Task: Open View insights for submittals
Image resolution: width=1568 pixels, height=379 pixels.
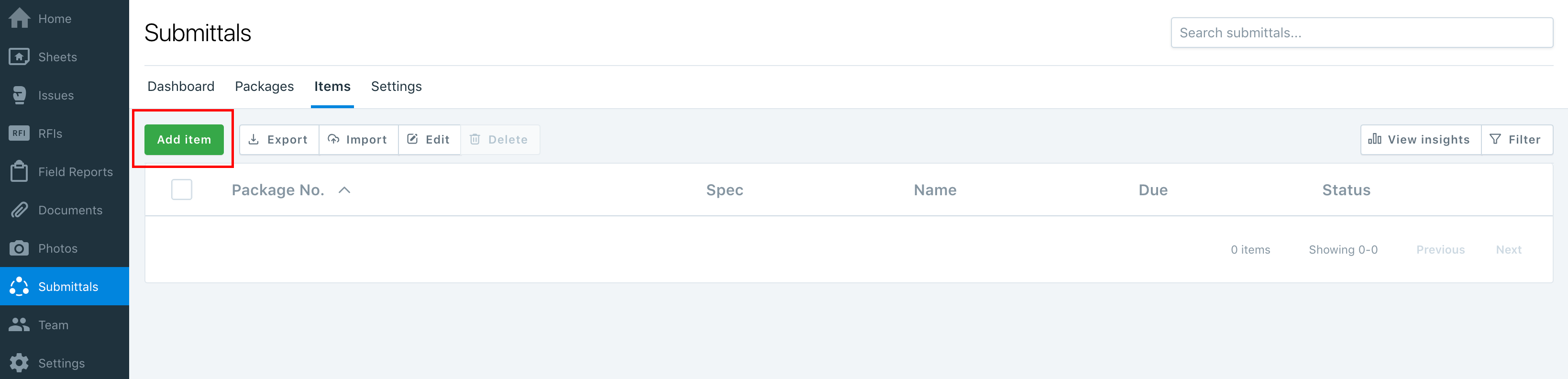Action: point(1420,139)
